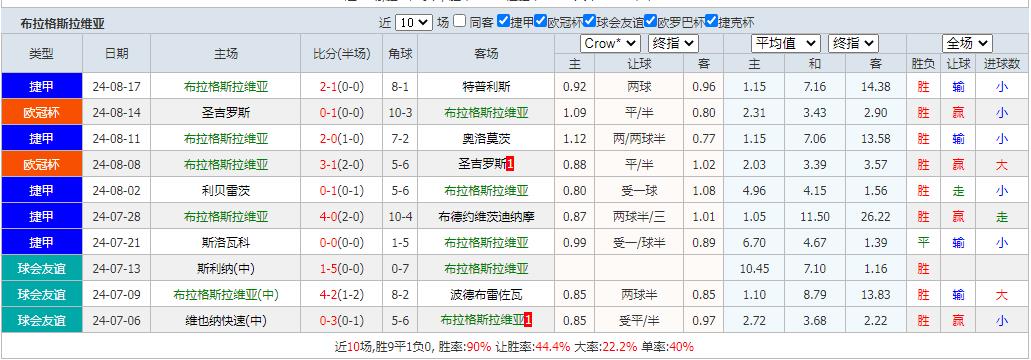The height and width of the screenshot is (360, 1031).
Task: Click the 0-3(0-1) score link
Action: coord(341,320)
